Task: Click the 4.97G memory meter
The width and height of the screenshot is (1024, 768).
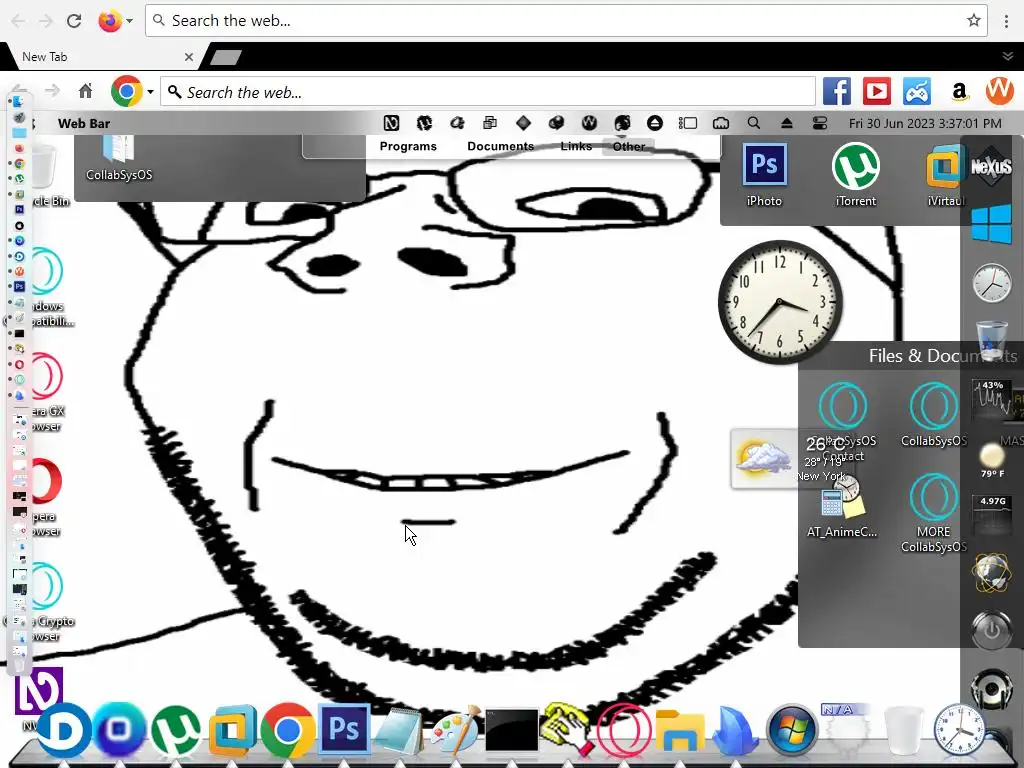Action: coord(993,516)
